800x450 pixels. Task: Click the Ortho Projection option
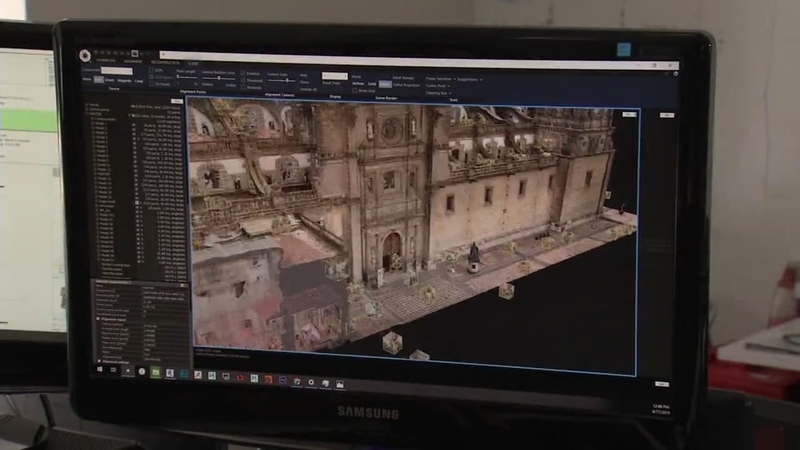[406, 85]
